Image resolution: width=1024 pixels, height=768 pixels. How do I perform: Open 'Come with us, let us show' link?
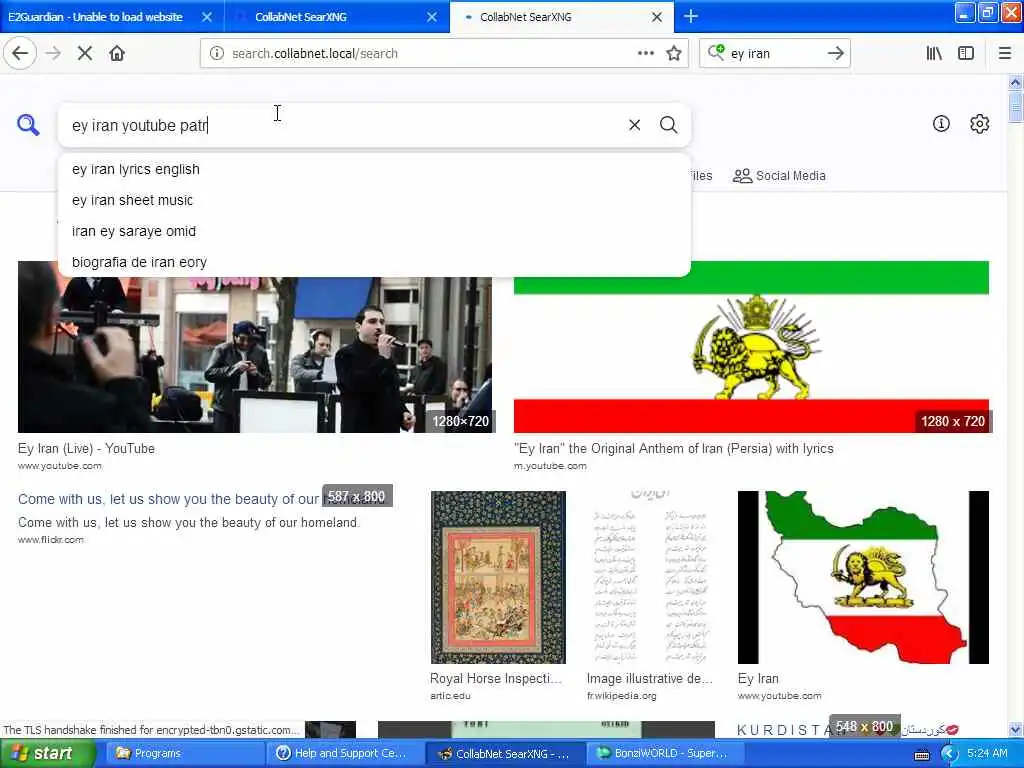168,499
